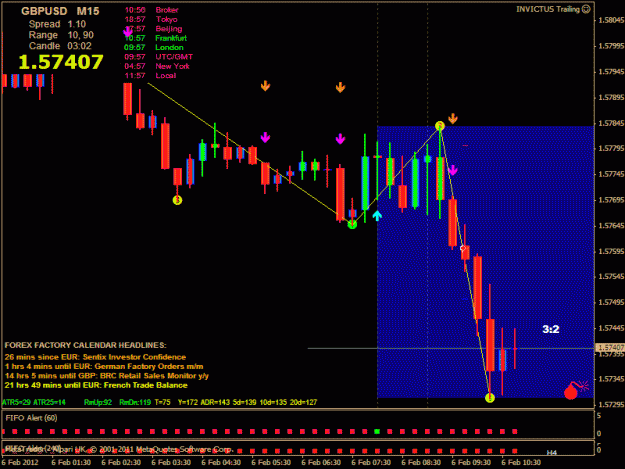
Task: Click the 20d=127 statistic
Action: (303, 402)
